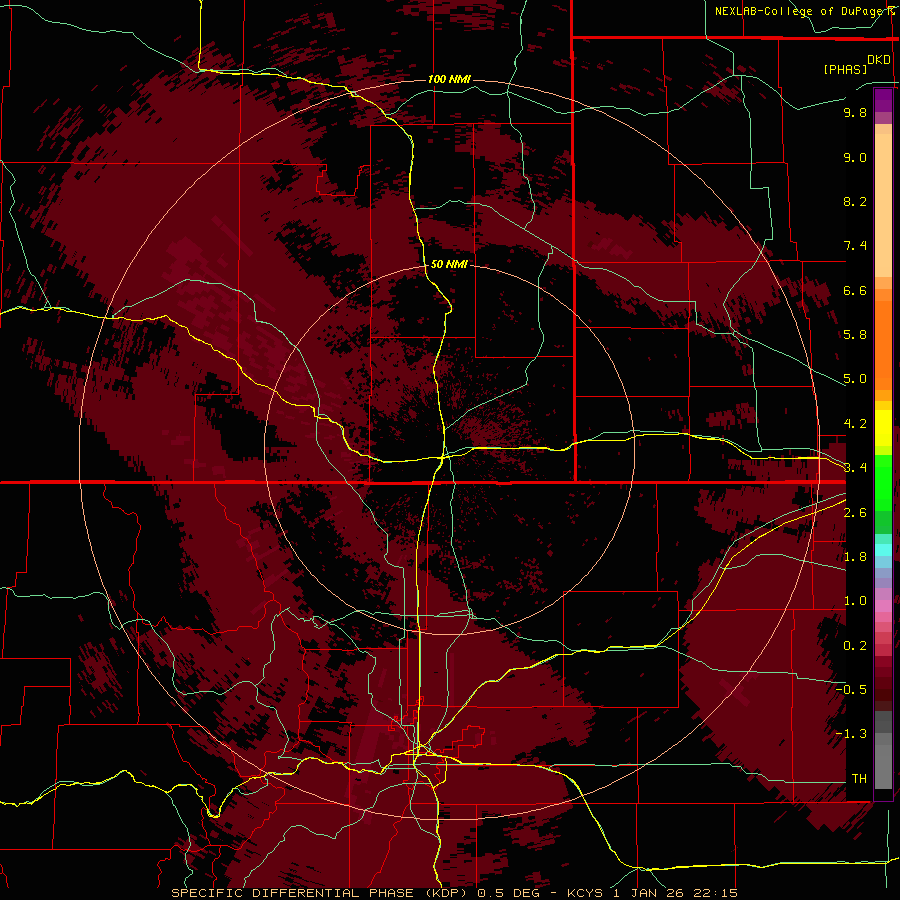This screenshot has height=900, width=900.
Task: Click the 5.8 scale value
Action: tap(855, 335)
